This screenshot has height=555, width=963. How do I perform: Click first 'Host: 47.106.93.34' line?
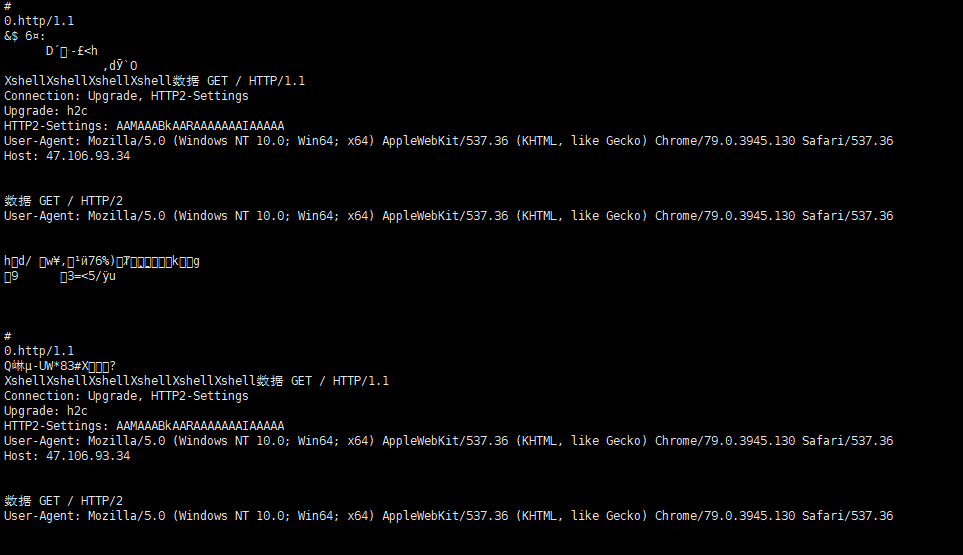click(x=67, y=156)
